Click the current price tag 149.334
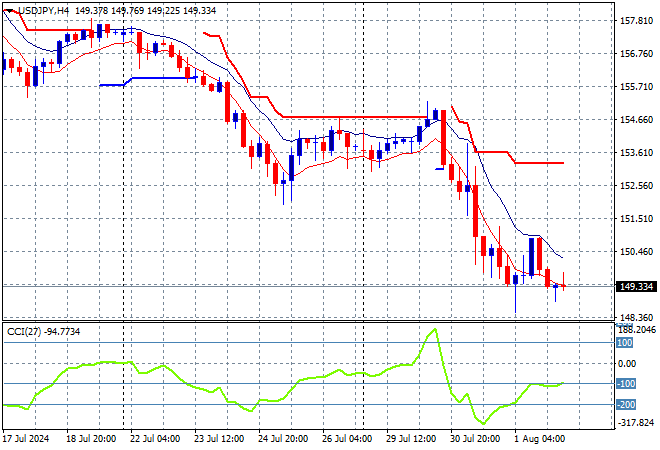The width and height of the screenshot is (660, 450). [638, 286]
